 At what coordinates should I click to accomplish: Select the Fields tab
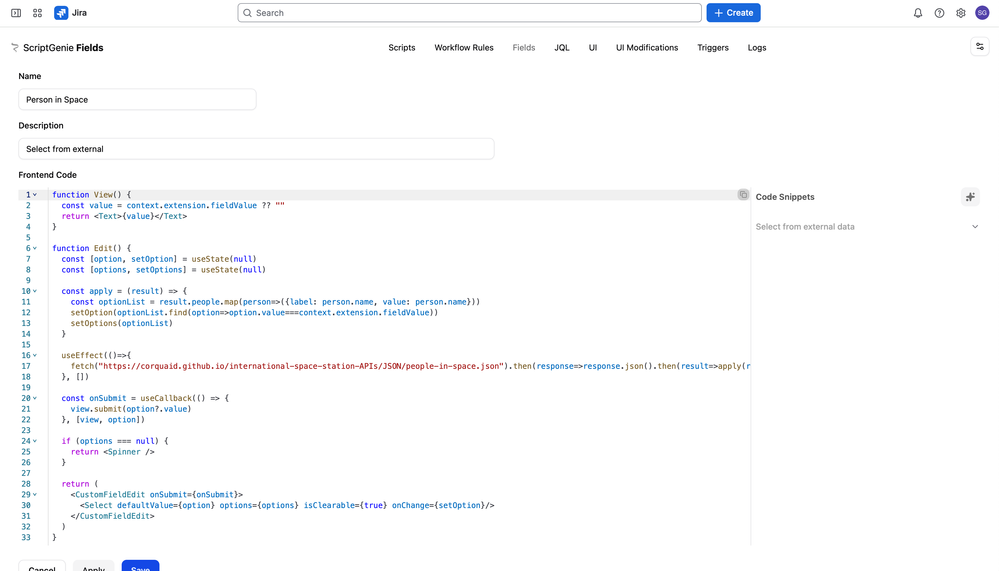(x=524, y=48)
